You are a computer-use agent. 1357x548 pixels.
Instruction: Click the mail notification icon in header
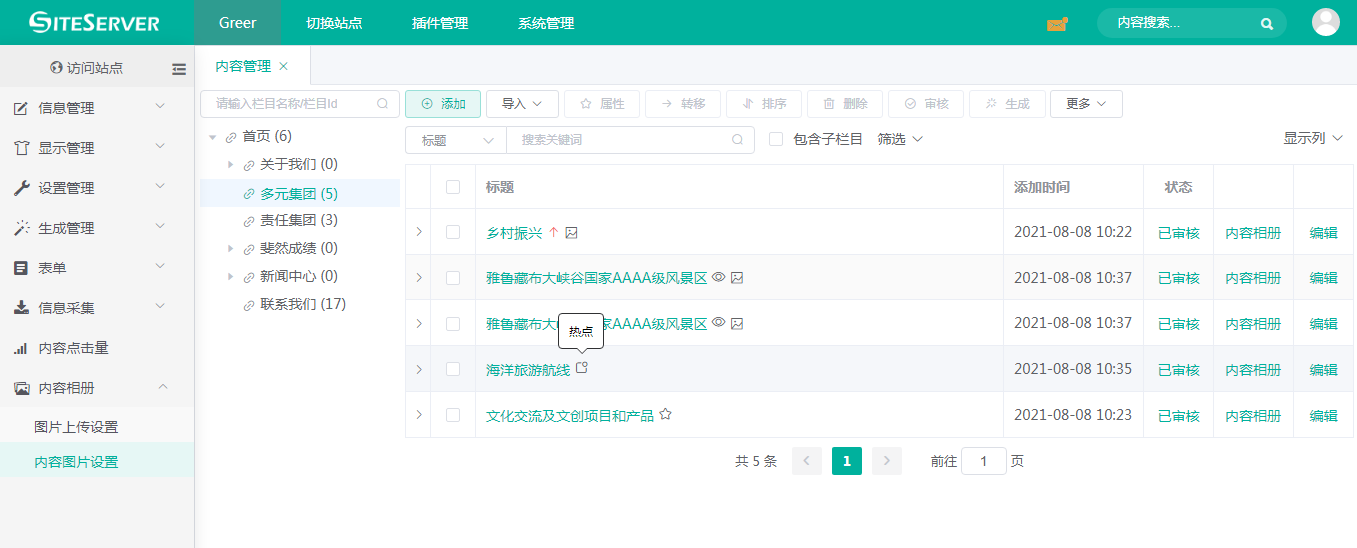click(1057, 24)
